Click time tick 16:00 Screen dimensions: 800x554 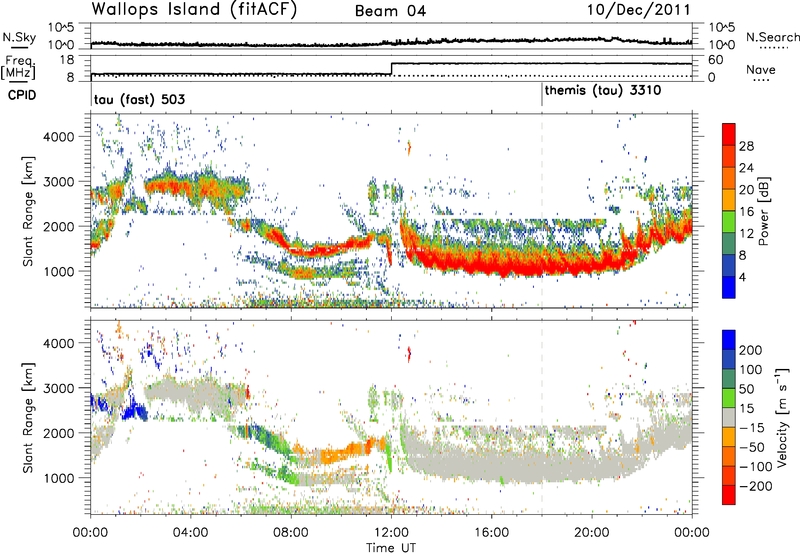pos(491,533)
